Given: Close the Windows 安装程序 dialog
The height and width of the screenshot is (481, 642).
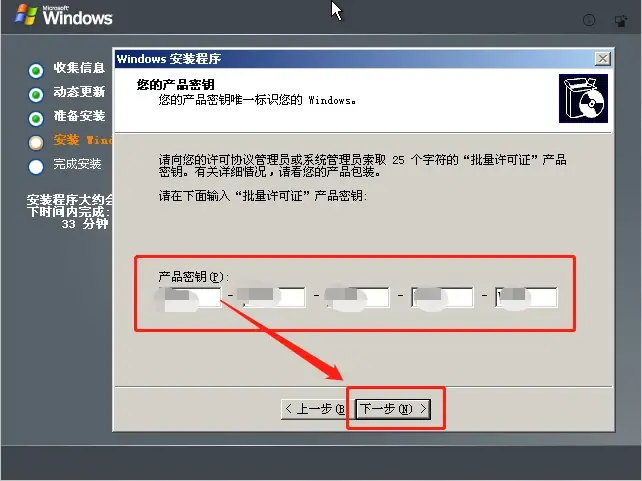Looking at the screenshot, I should click(603, 59).
